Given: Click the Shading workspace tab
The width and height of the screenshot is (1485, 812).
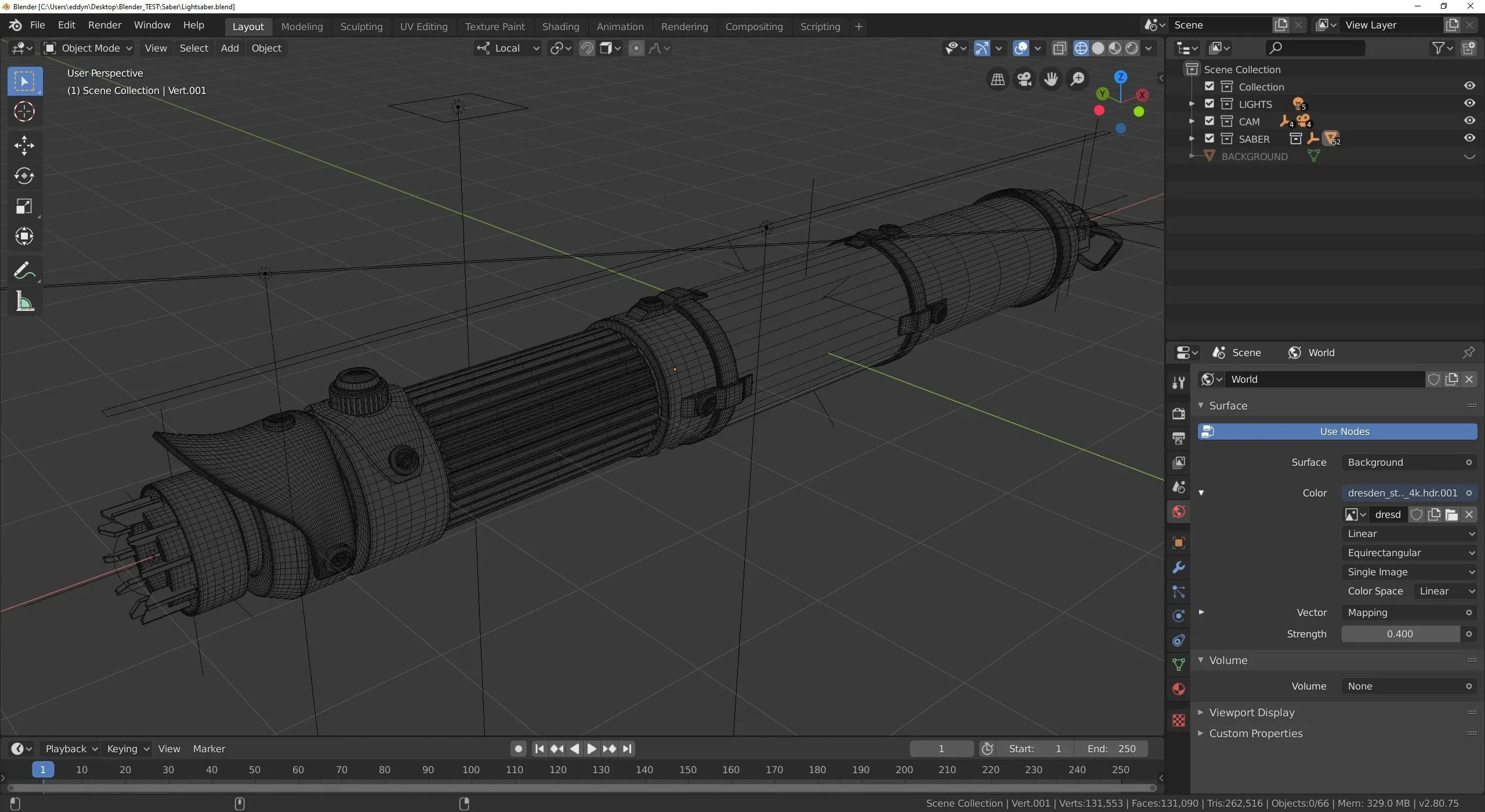Looking at the screenshot, I should (x=560, y=26).
